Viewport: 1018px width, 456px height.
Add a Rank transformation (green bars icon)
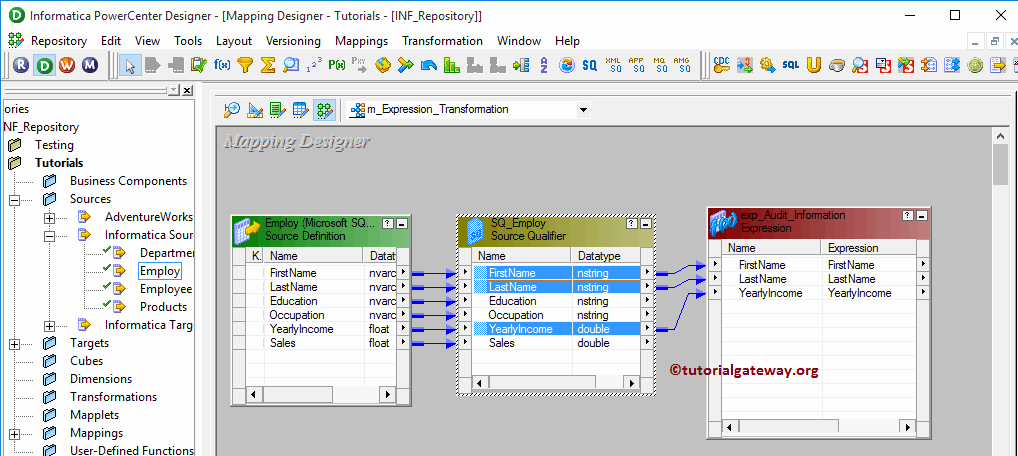click(451, 65)
